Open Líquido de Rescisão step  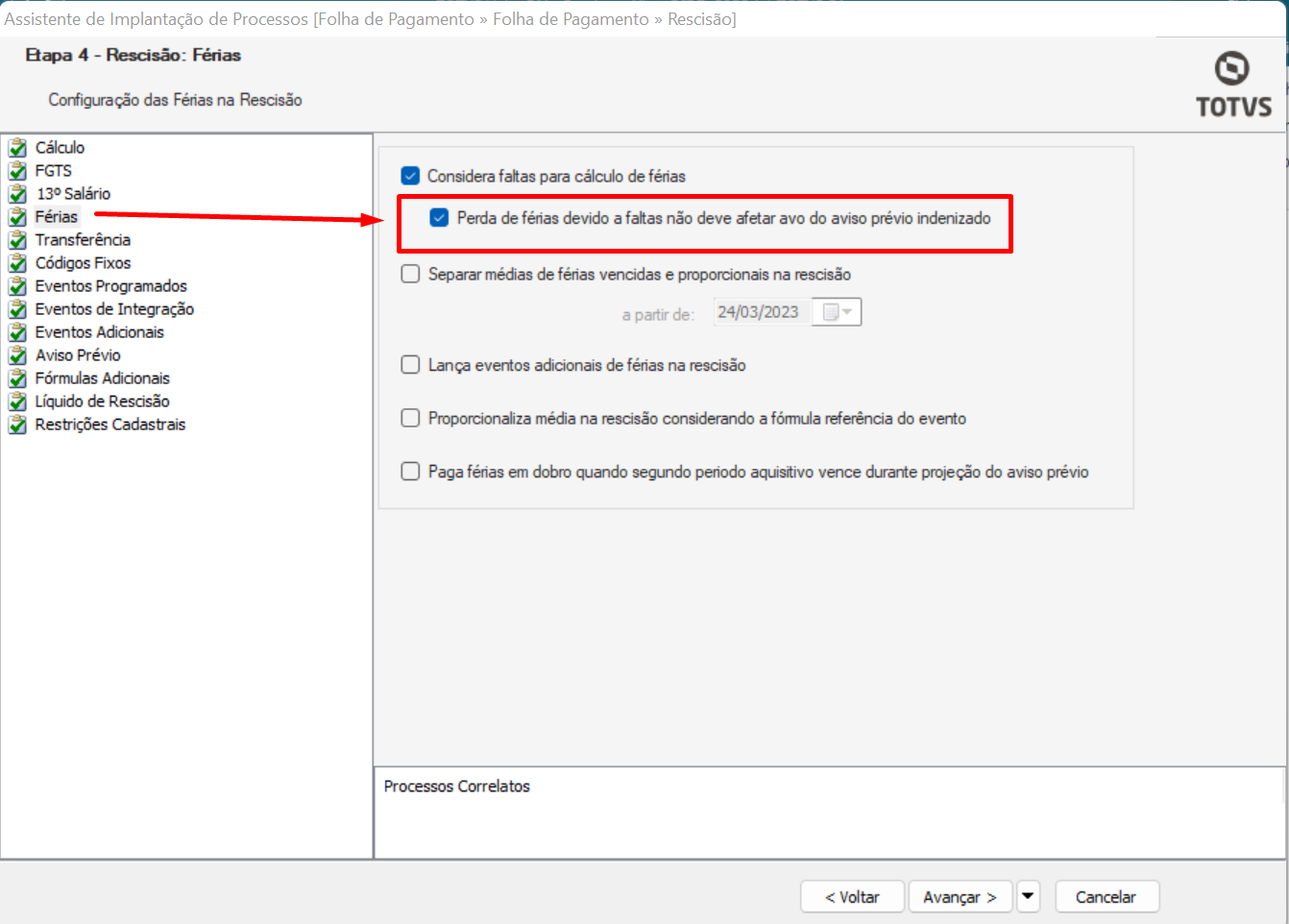click(103, 401)
